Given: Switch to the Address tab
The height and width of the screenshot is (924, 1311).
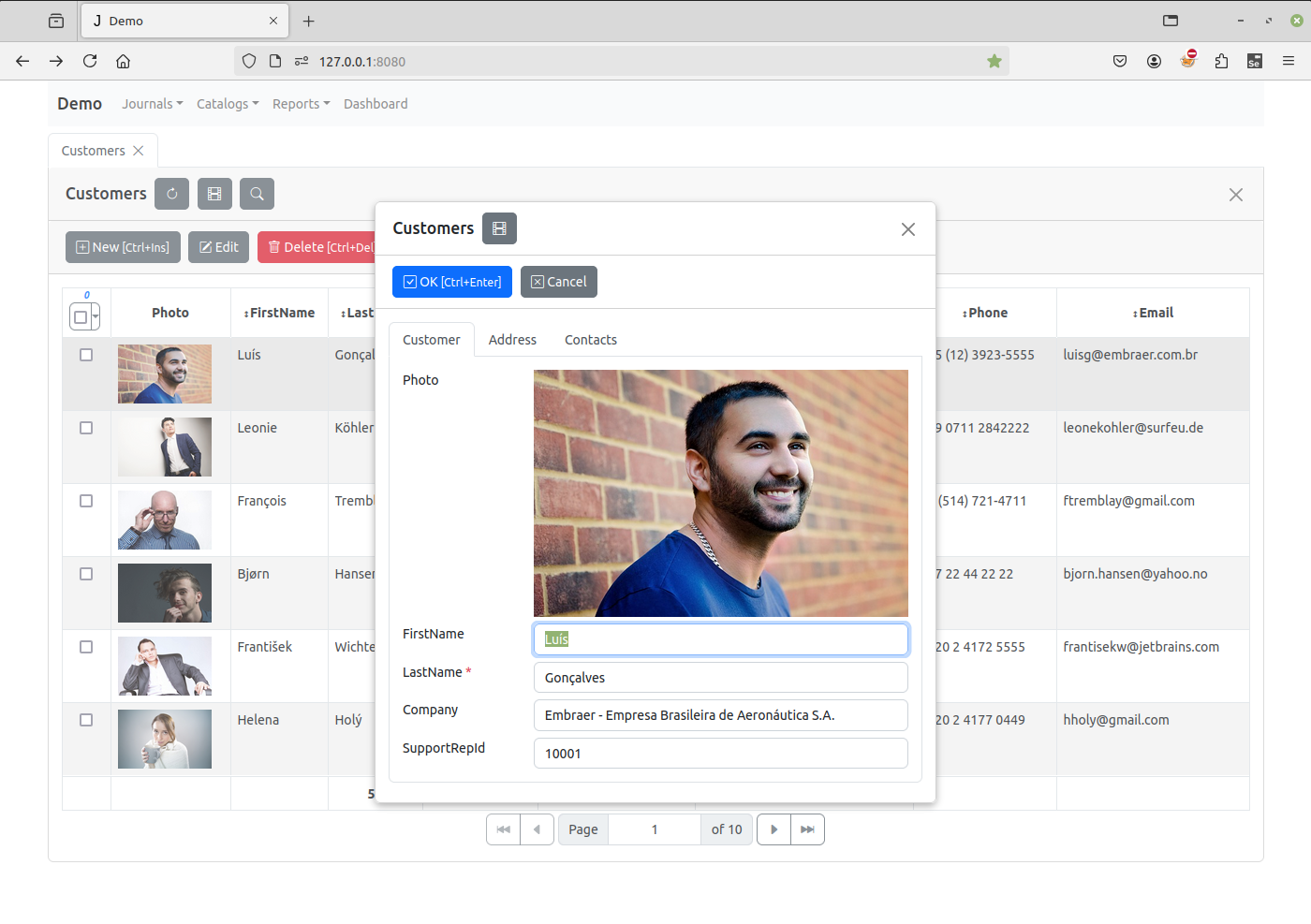Looking at the screenshot, I should click(512, 340).
